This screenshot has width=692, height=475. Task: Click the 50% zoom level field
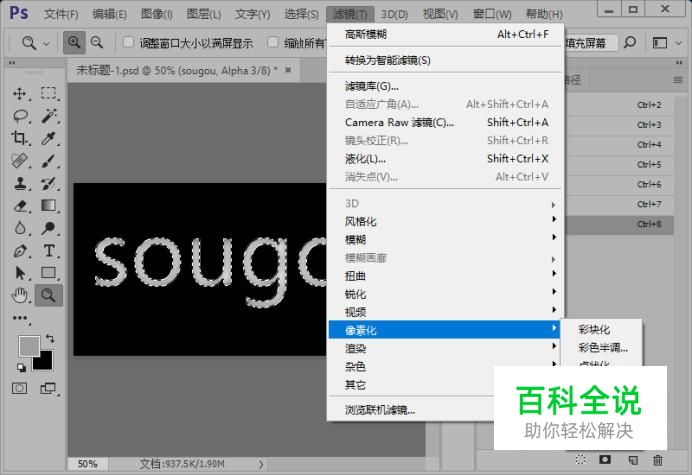click(x=87, y=464)
